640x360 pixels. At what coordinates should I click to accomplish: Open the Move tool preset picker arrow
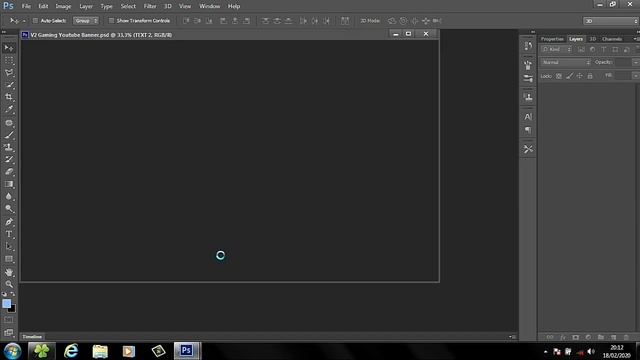(x=24, y=21)
